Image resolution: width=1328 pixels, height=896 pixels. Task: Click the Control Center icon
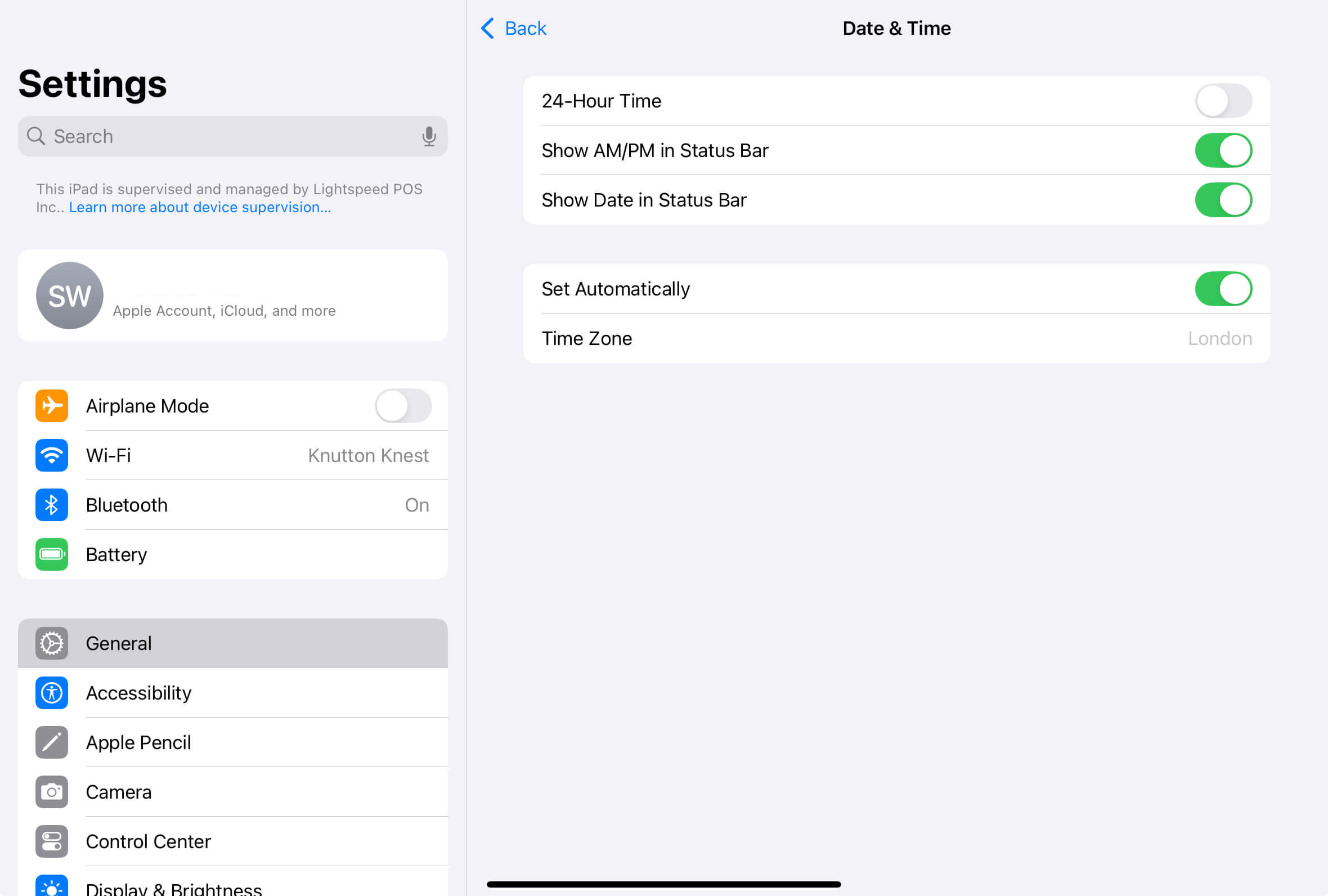[x=51, y=841]
